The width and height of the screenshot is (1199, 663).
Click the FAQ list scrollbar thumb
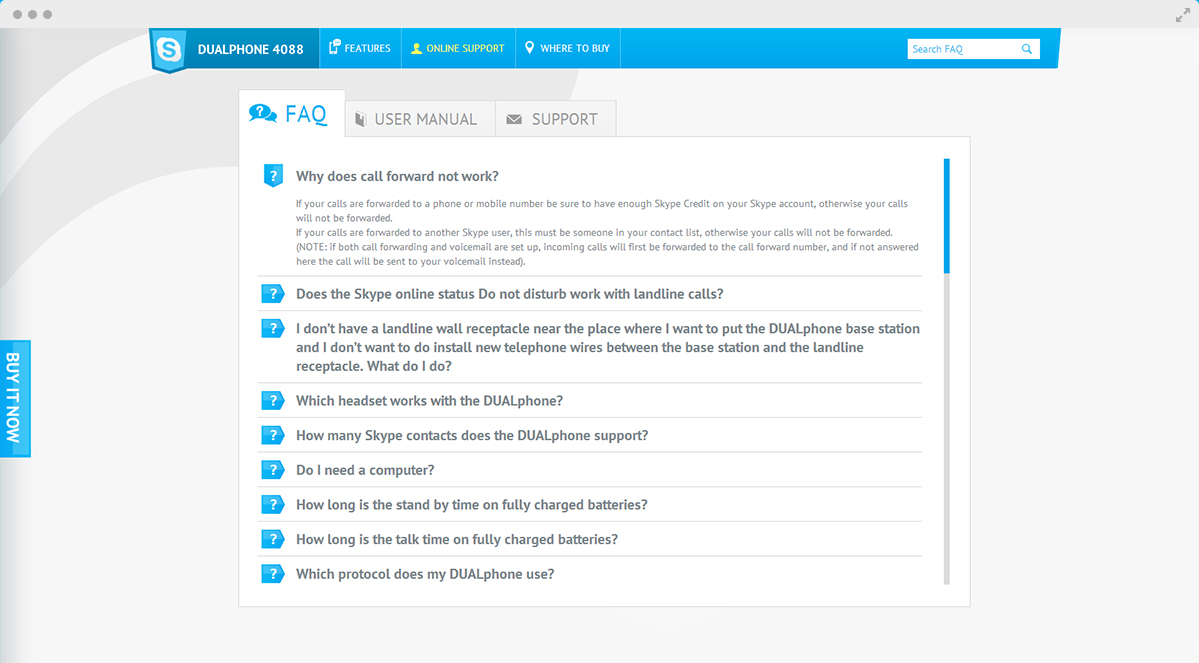pos(947,216)
